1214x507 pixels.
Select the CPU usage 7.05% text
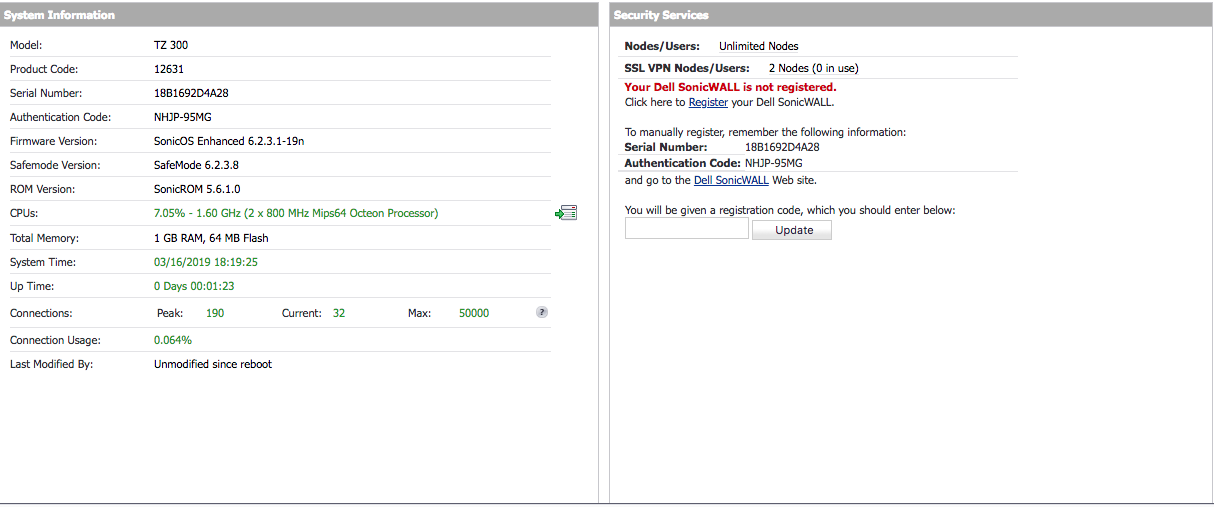point(296,213)
